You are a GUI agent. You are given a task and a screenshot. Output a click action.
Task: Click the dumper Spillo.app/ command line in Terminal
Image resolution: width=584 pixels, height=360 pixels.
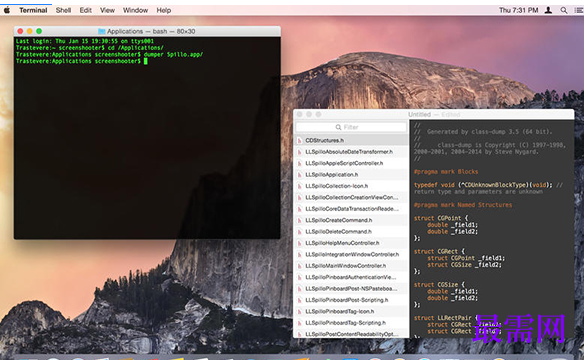pos(110,54)
